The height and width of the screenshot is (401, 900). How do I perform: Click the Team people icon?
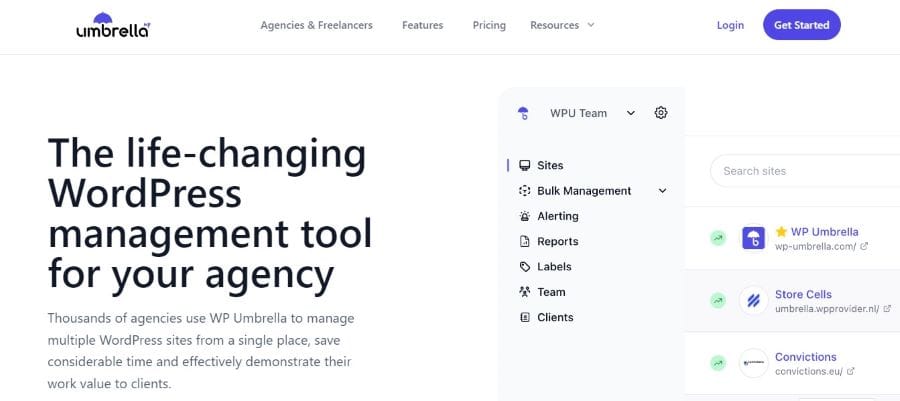click(524, 292)
